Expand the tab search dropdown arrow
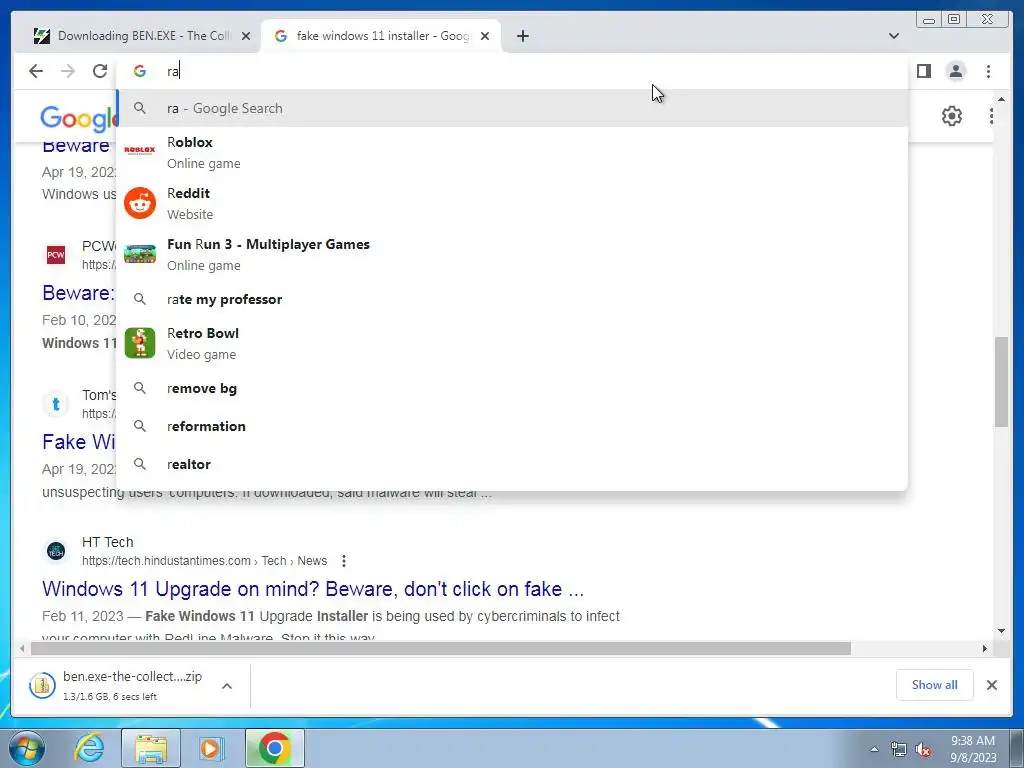 point(893,36)
